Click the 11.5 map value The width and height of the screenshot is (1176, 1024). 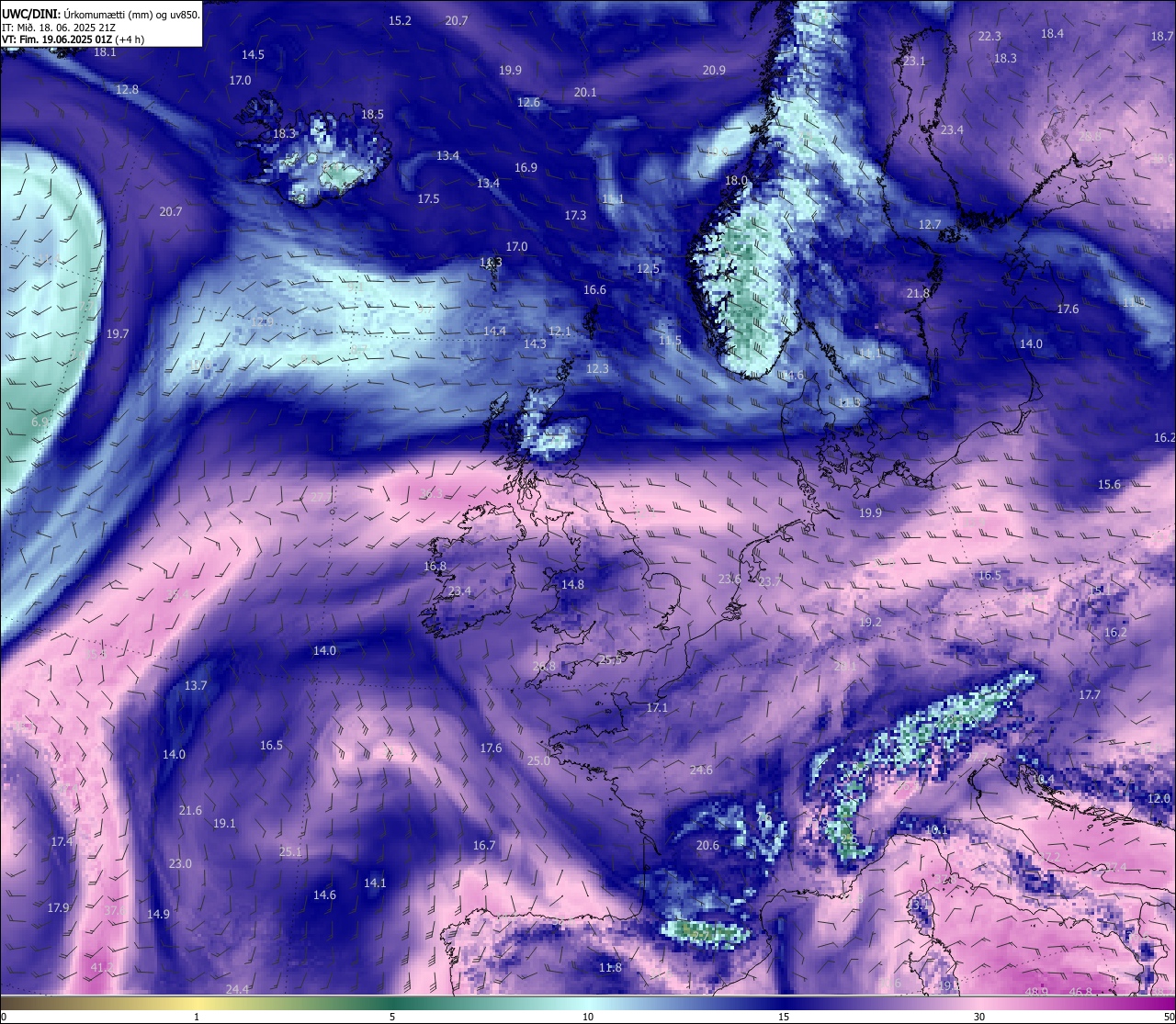670,340
